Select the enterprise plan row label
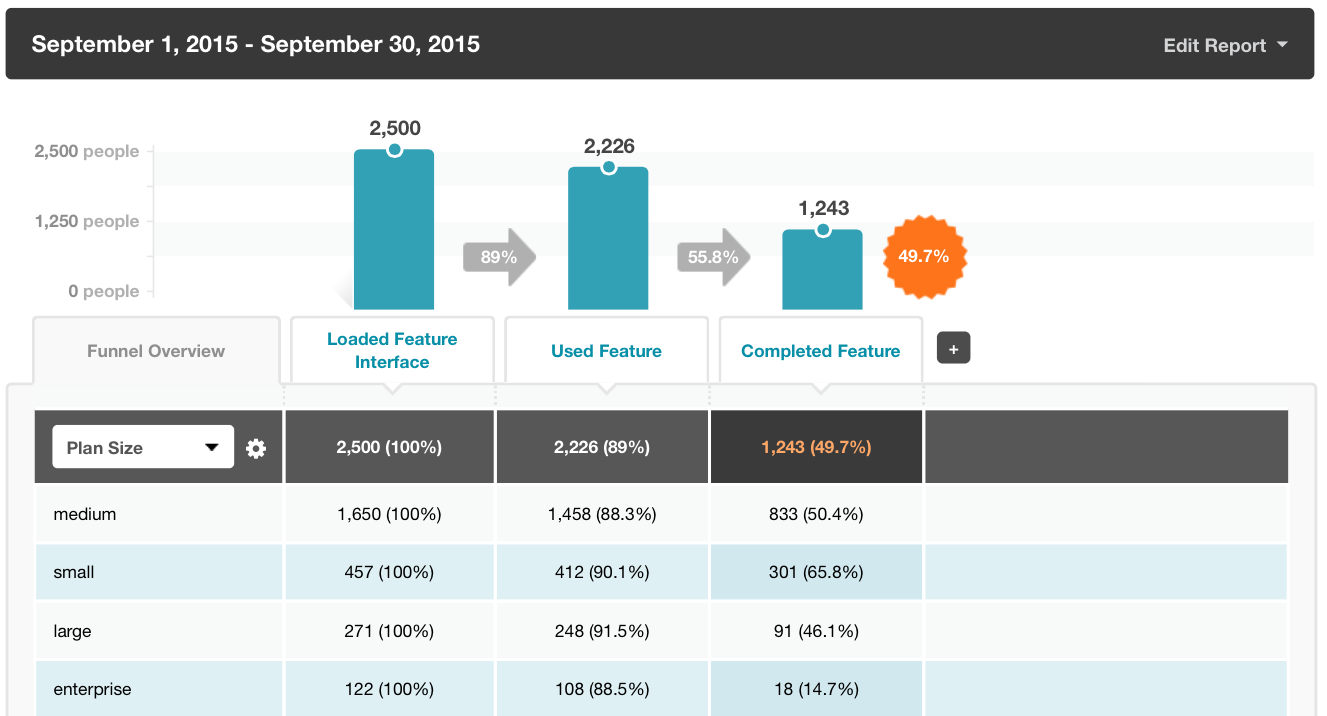This screenshot has height=716, width=1327. pyautogui.click(x=92, y=689)
